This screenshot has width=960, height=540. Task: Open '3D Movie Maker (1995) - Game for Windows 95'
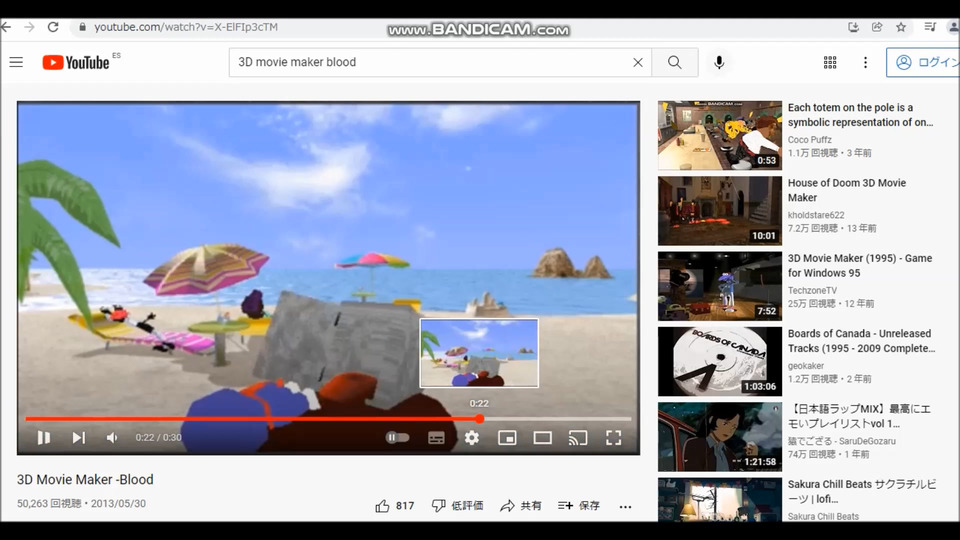(x=860, y=266)
